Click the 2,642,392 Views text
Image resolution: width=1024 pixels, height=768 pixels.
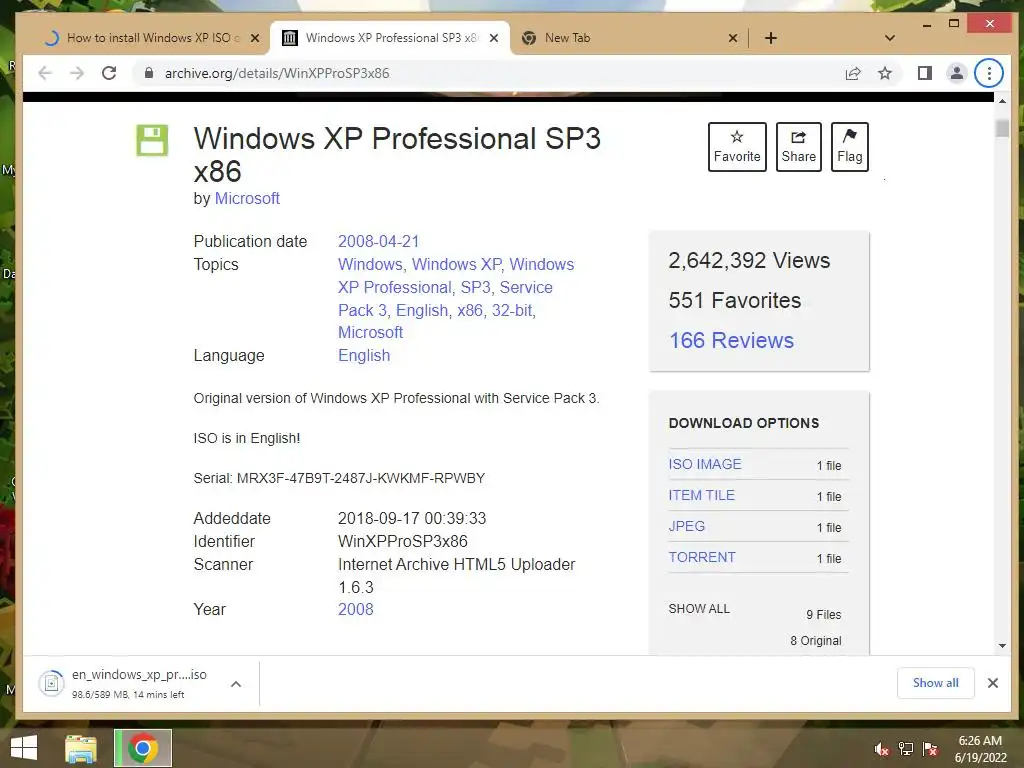(x=749, y=261)
